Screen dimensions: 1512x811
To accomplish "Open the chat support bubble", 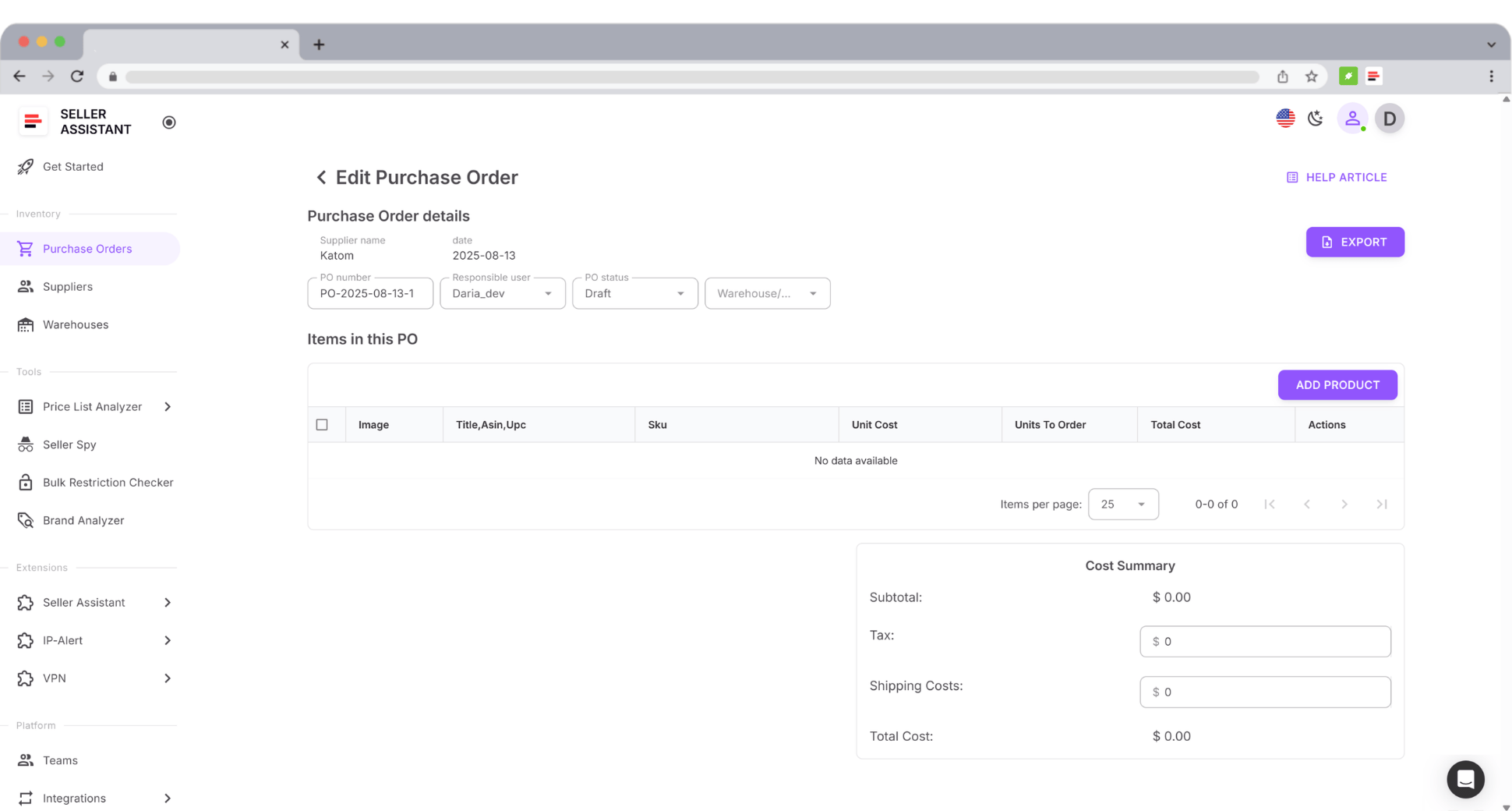I will tap(1465, 779).
